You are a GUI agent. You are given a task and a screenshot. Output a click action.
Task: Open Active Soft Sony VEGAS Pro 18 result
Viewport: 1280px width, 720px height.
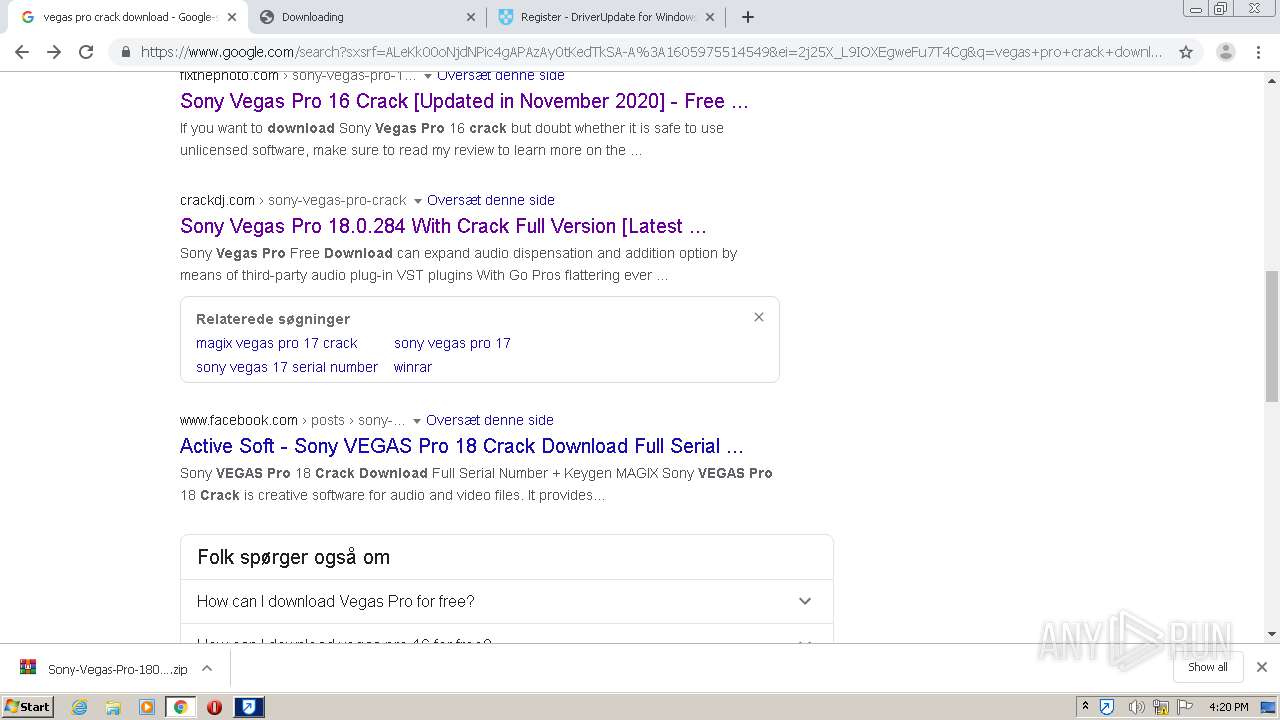point(461,446)
